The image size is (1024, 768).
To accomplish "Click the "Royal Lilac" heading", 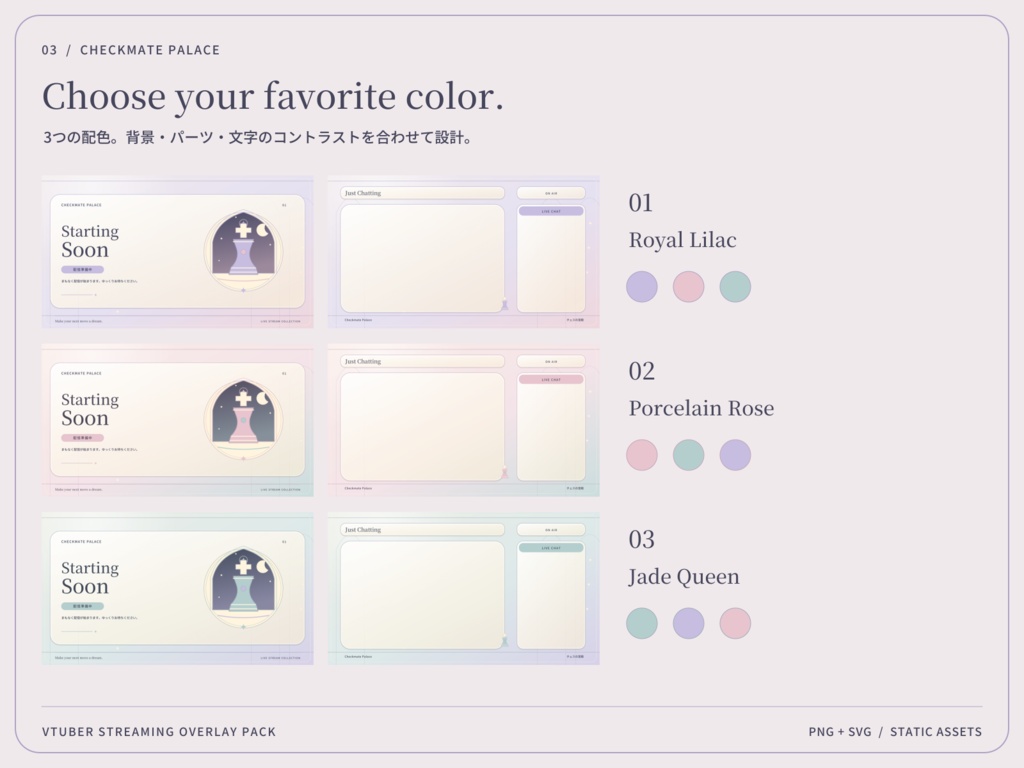I will 682,240.
